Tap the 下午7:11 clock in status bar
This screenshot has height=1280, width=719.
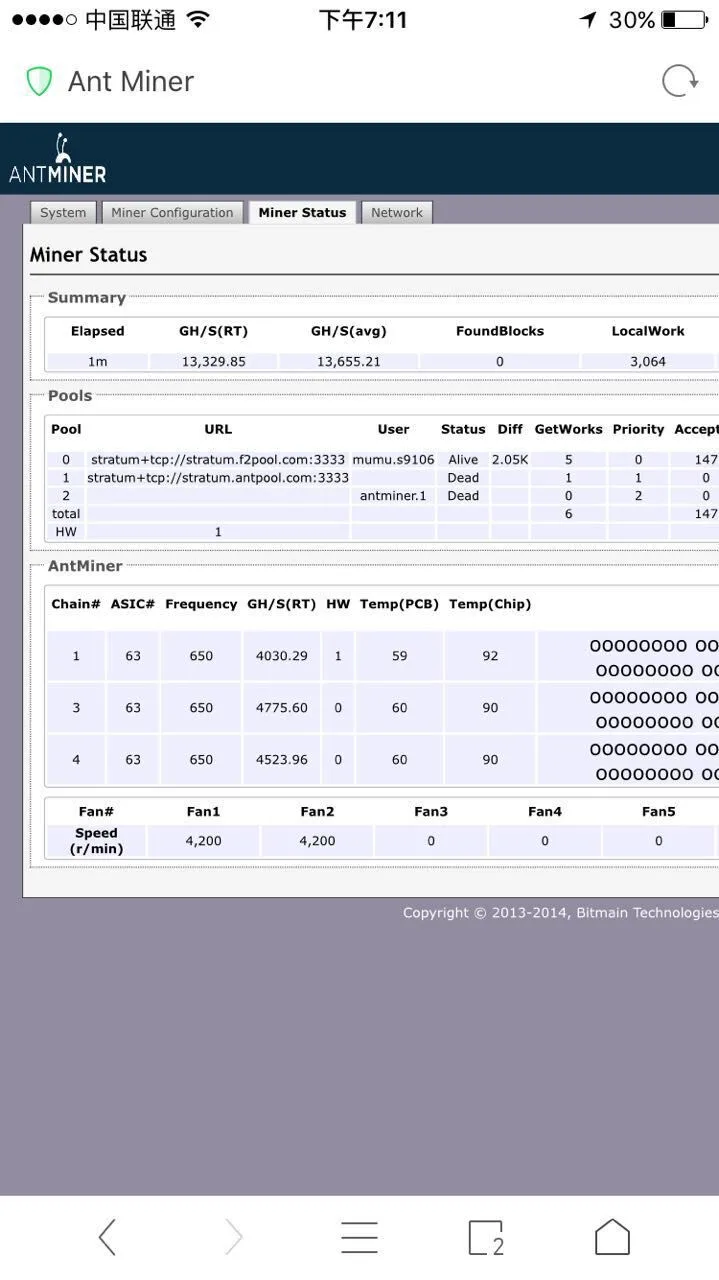coord(363,20)
